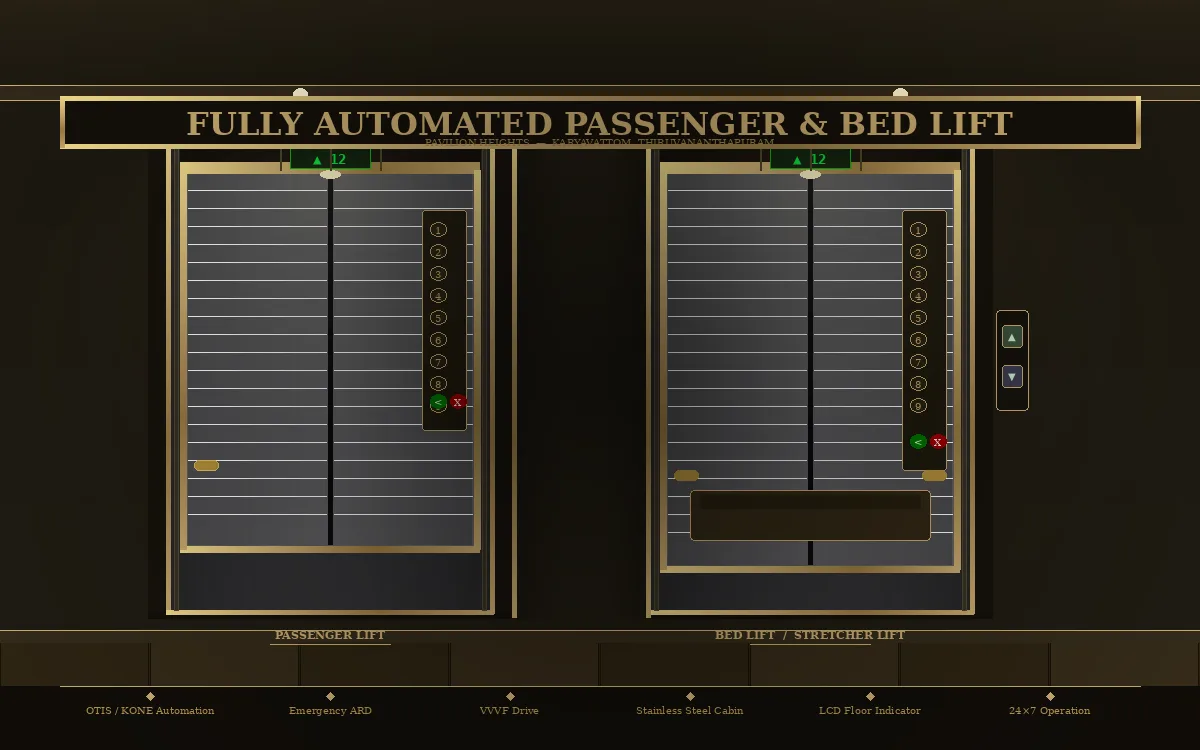Click diamond icon above OTIS / KONE Automation
This screenshot has height=750, width=1200.
click(x=150, y=696)
